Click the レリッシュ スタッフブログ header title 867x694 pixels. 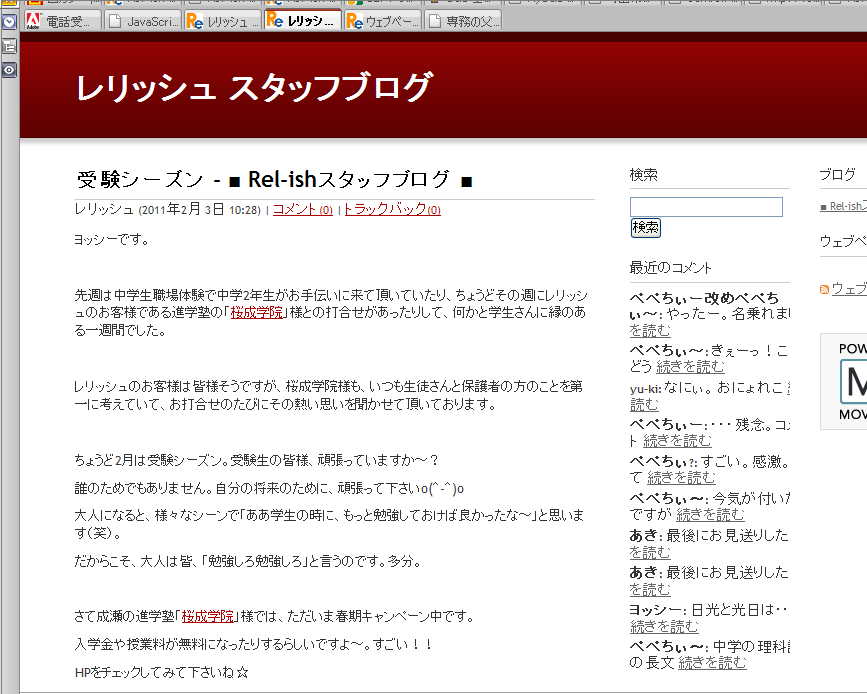(255, 87)
